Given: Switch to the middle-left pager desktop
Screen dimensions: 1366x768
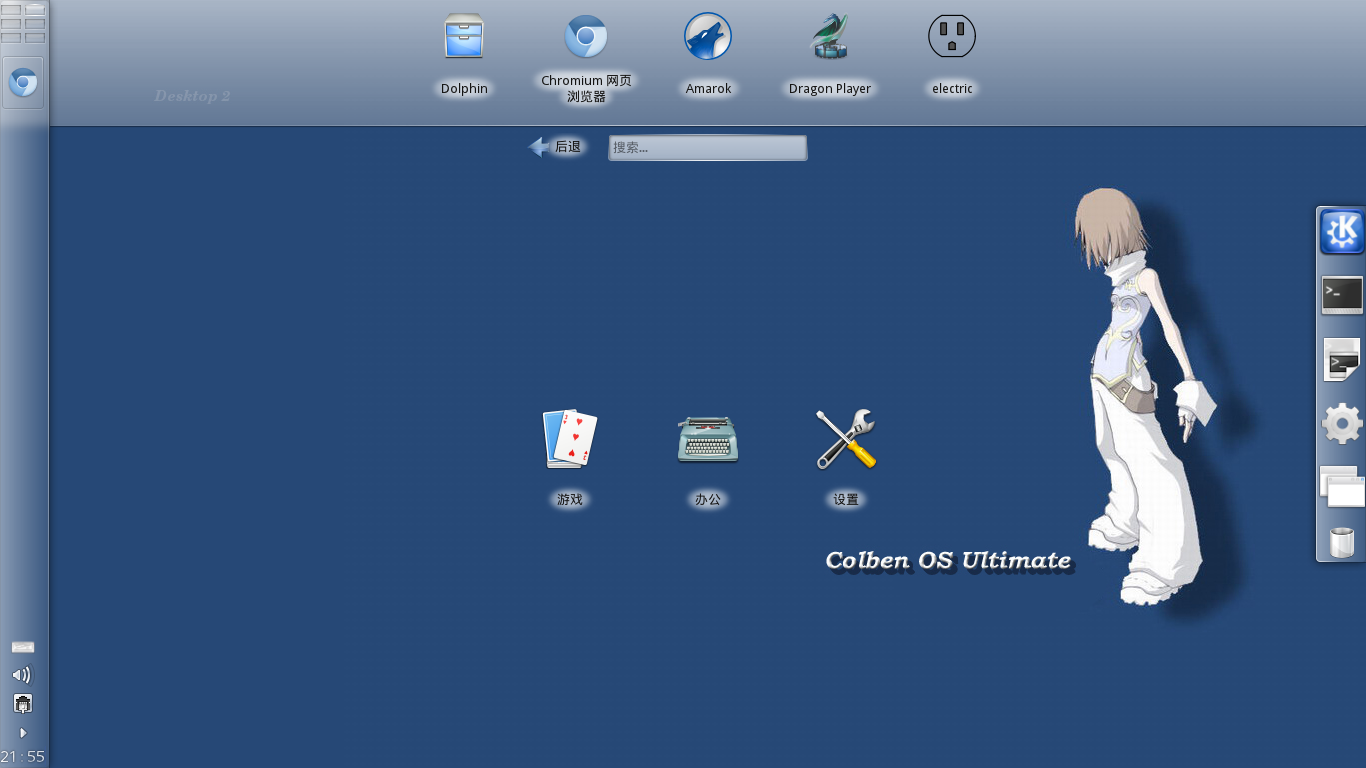Looking at the screenshot, I should point(11,23).
